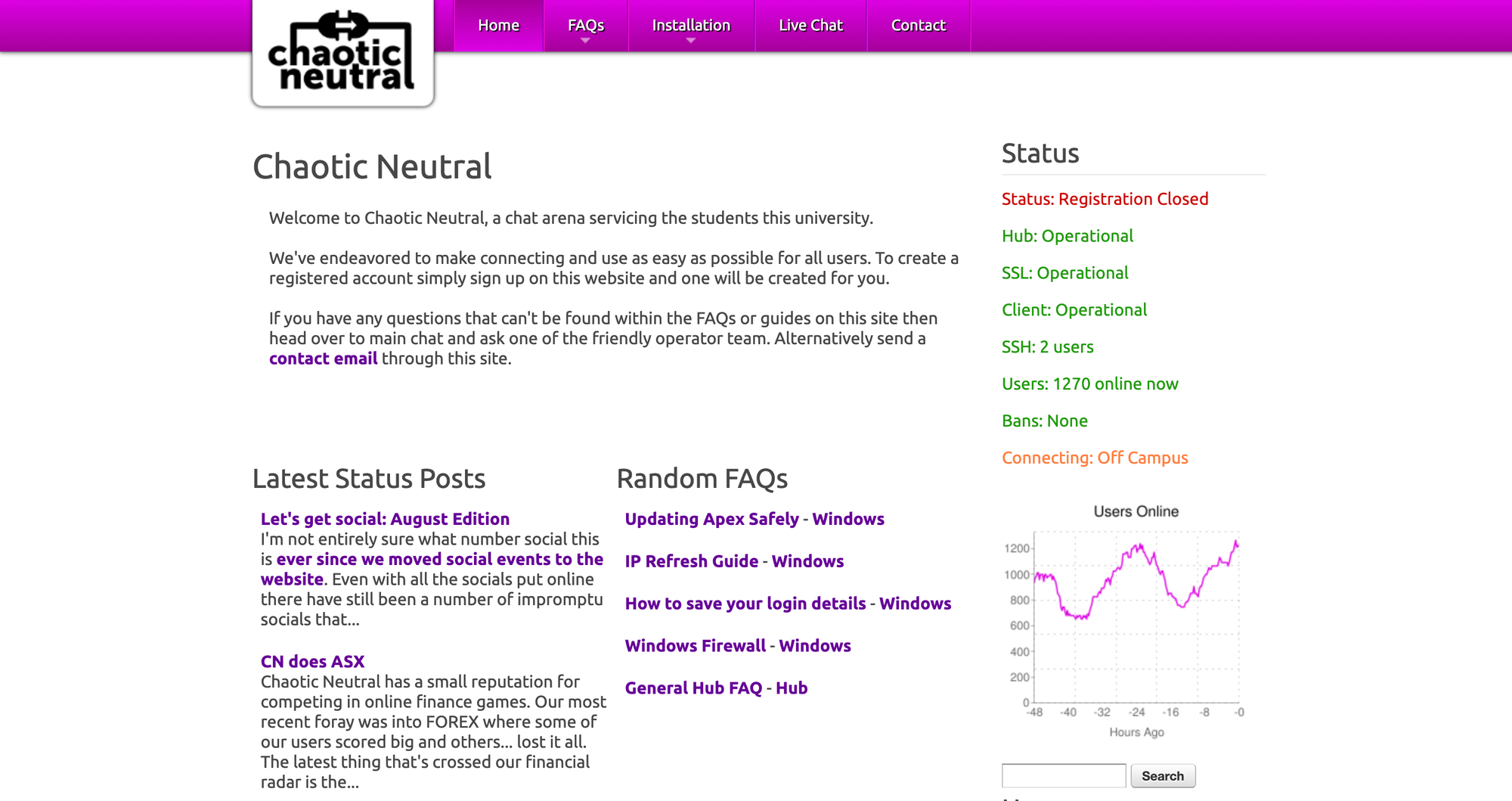Focus the search text field
This screenshot has height=801, width=1512.
tap(1063, 775)
